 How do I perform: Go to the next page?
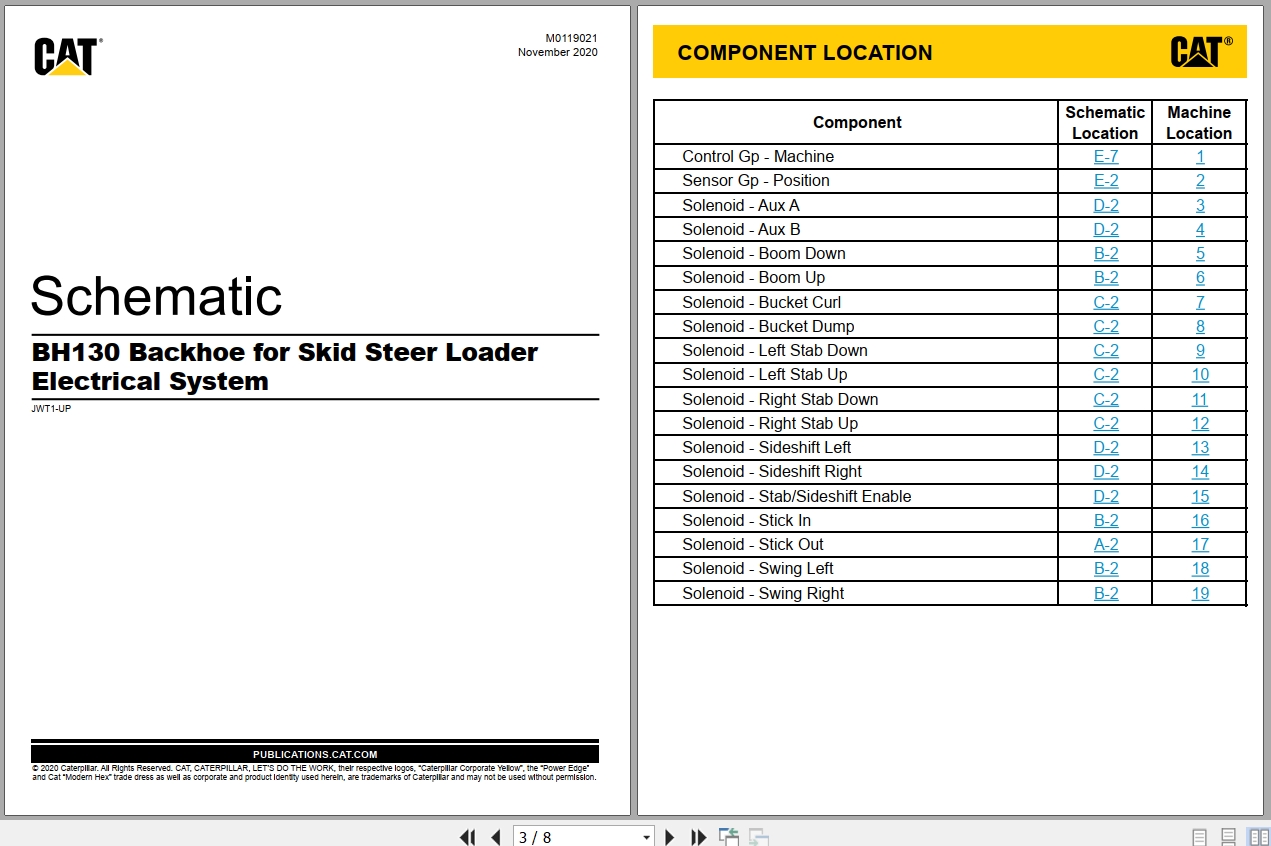pyautogui.click(x=670, y=837)
